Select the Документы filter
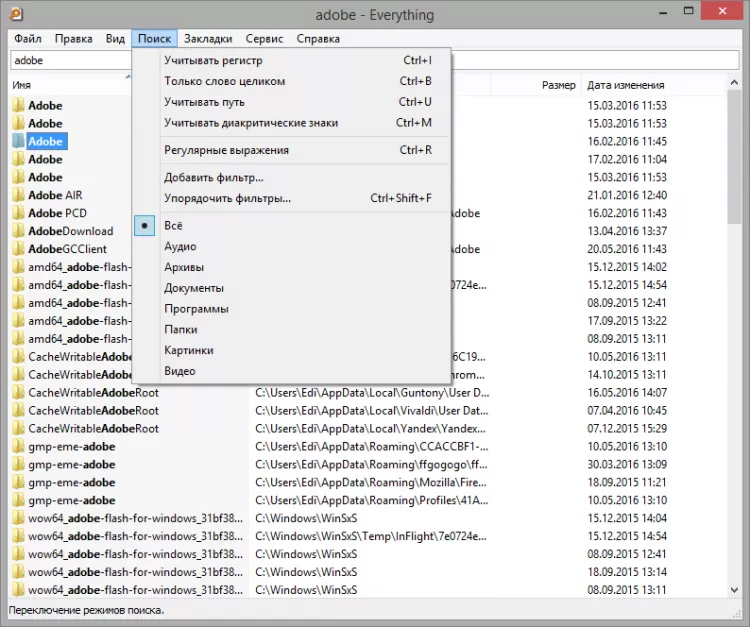 coord(292,288)
